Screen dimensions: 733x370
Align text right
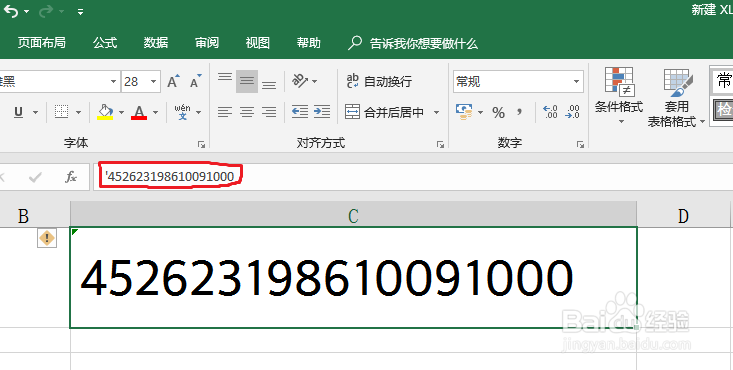coord(269,112)
